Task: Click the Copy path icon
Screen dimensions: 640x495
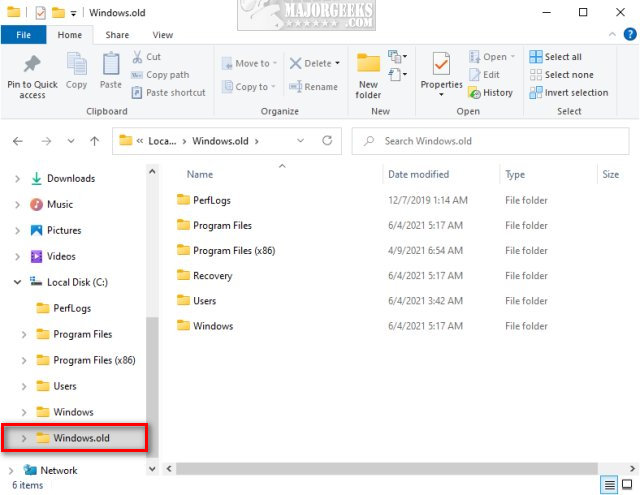Action: tap(136, 75)
